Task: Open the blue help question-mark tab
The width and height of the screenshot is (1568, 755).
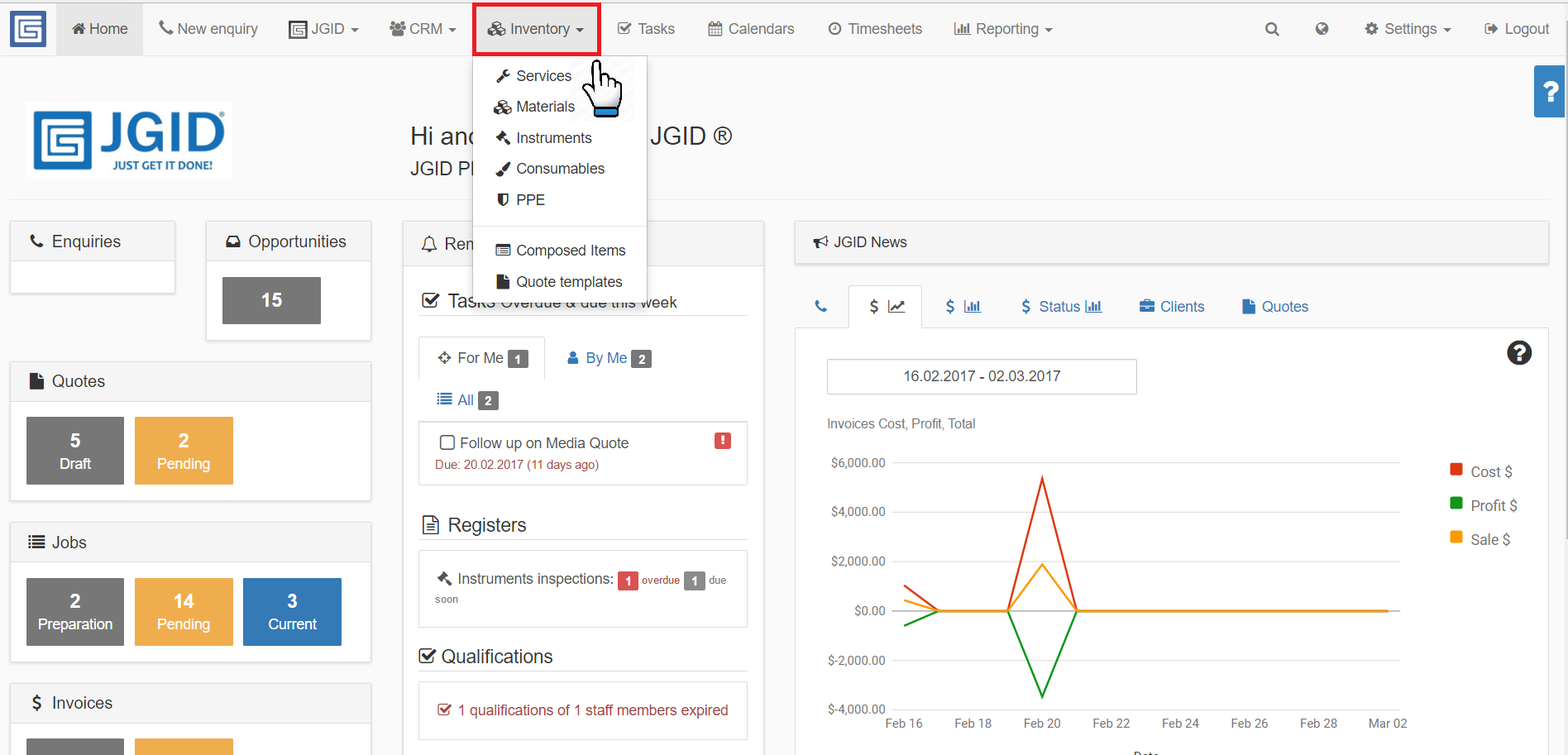Action: point(1550,91)
